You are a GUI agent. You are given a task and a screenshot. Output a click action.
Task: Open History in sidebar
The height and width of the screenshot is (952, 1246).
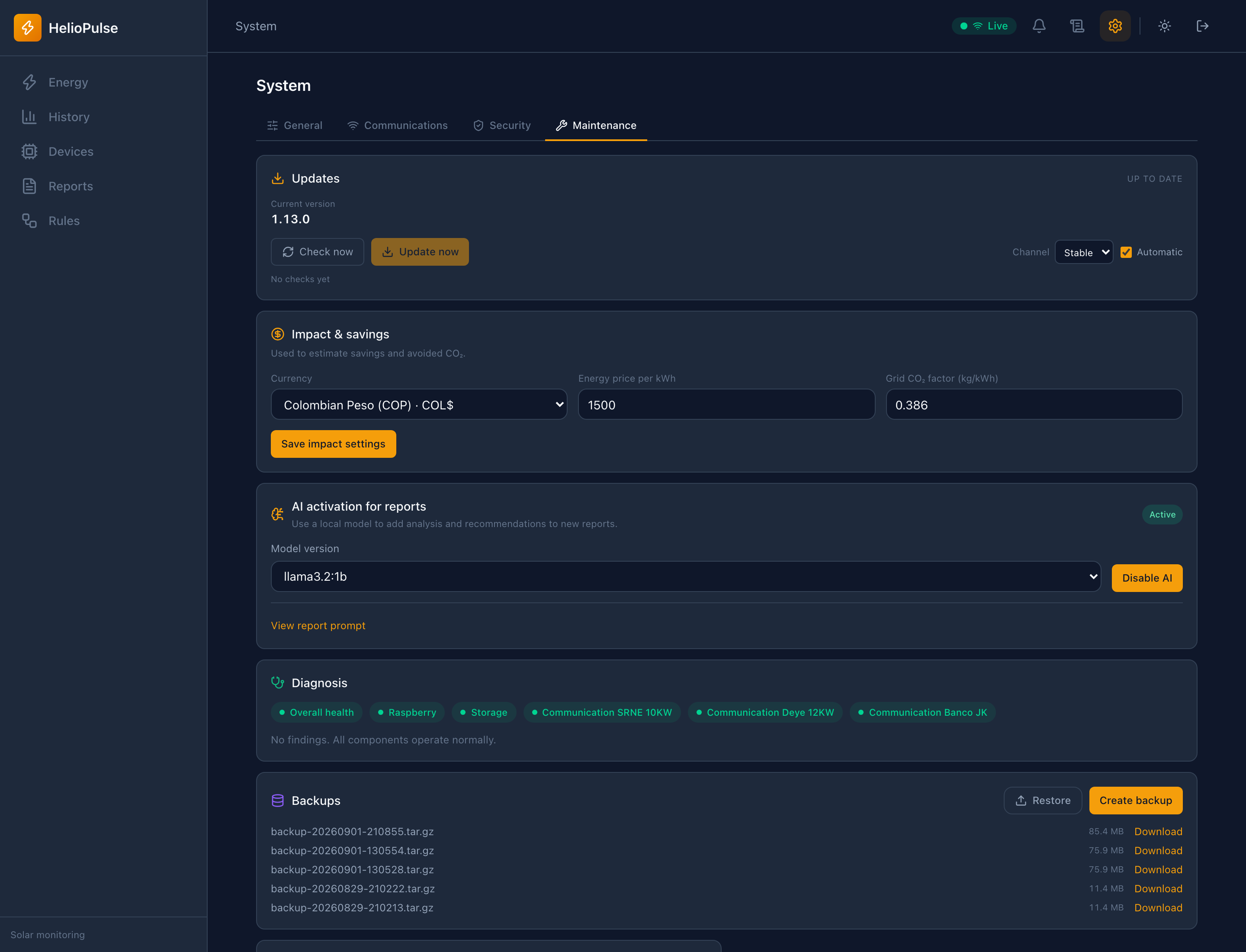[x=103, y=117]
